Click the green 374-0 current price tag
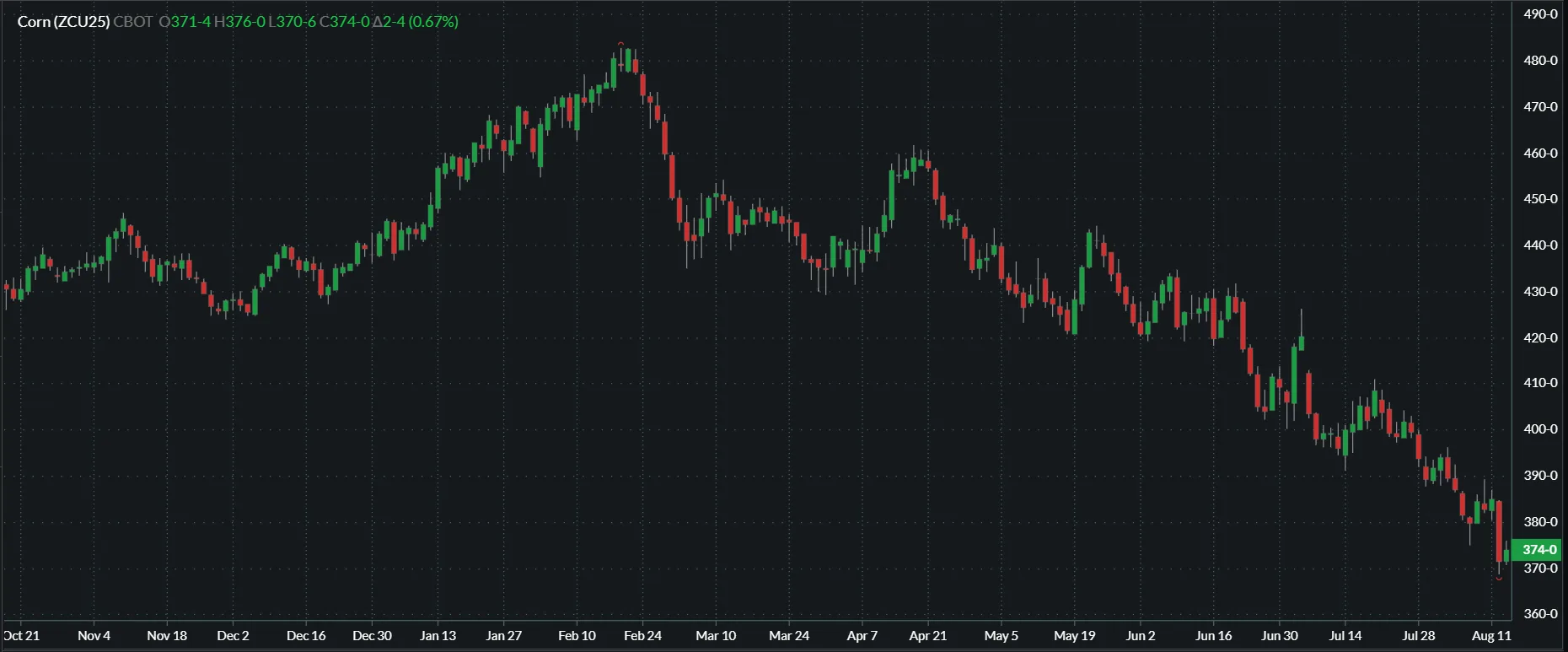Screen dimensions: 1568x652 coord(1538,550)
